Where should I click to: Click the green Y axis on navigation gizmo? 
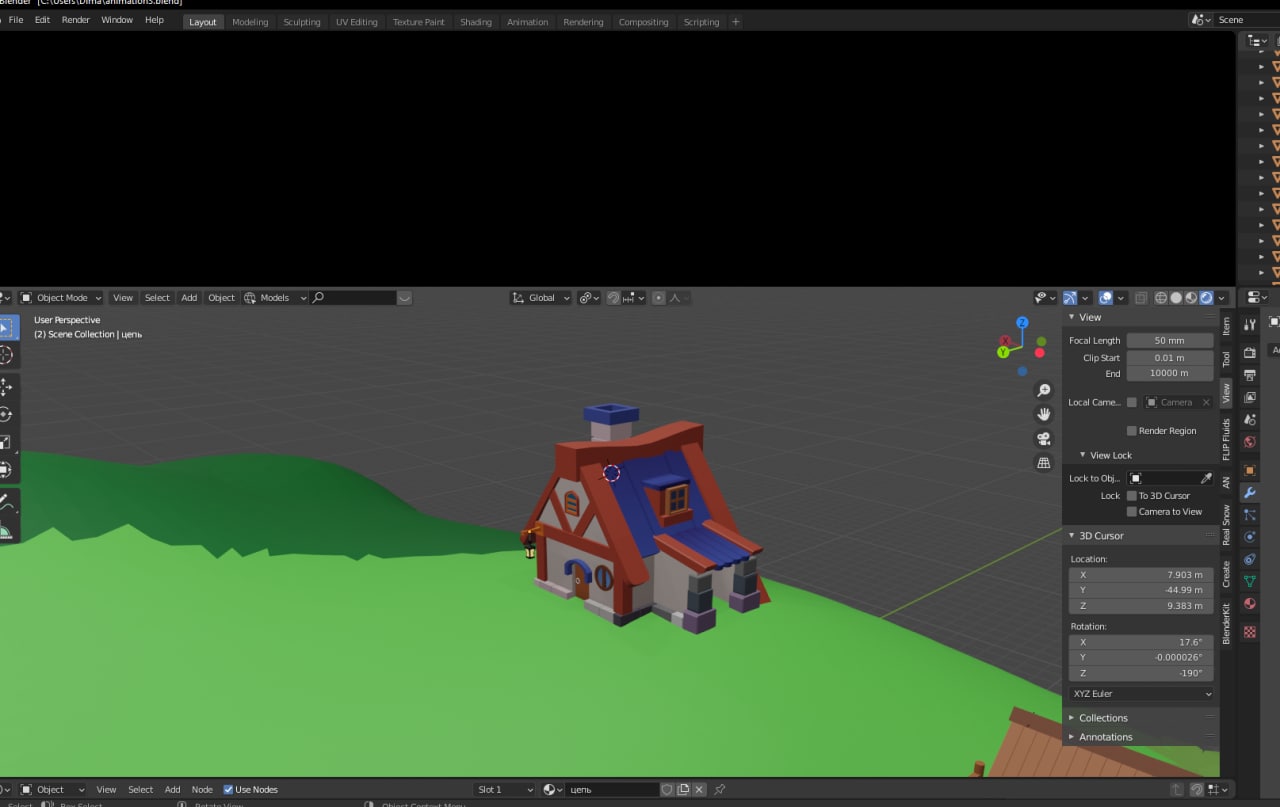click(x=1003, y=352)
